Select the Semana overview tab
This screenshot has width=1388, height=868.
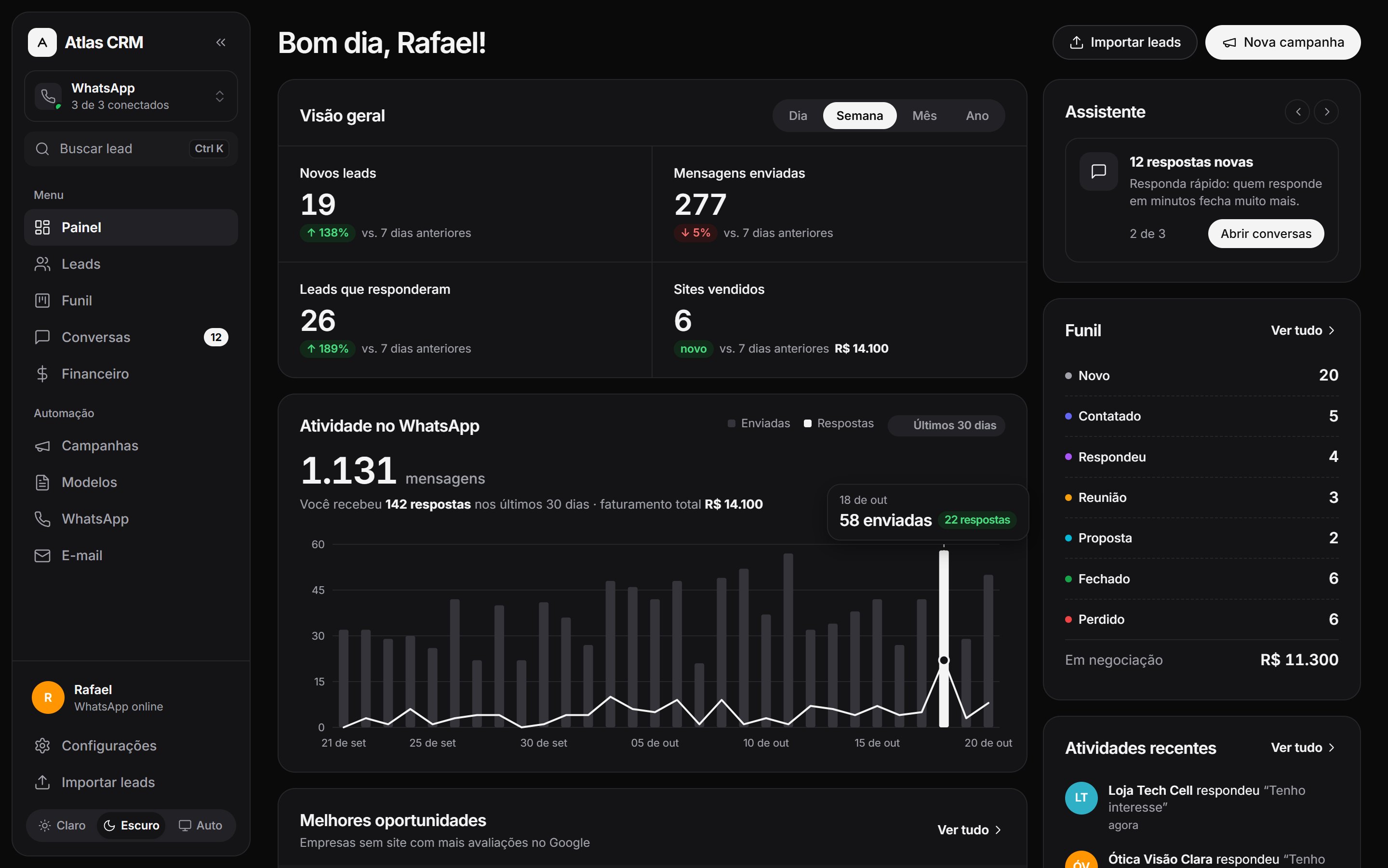coord(860,116)
